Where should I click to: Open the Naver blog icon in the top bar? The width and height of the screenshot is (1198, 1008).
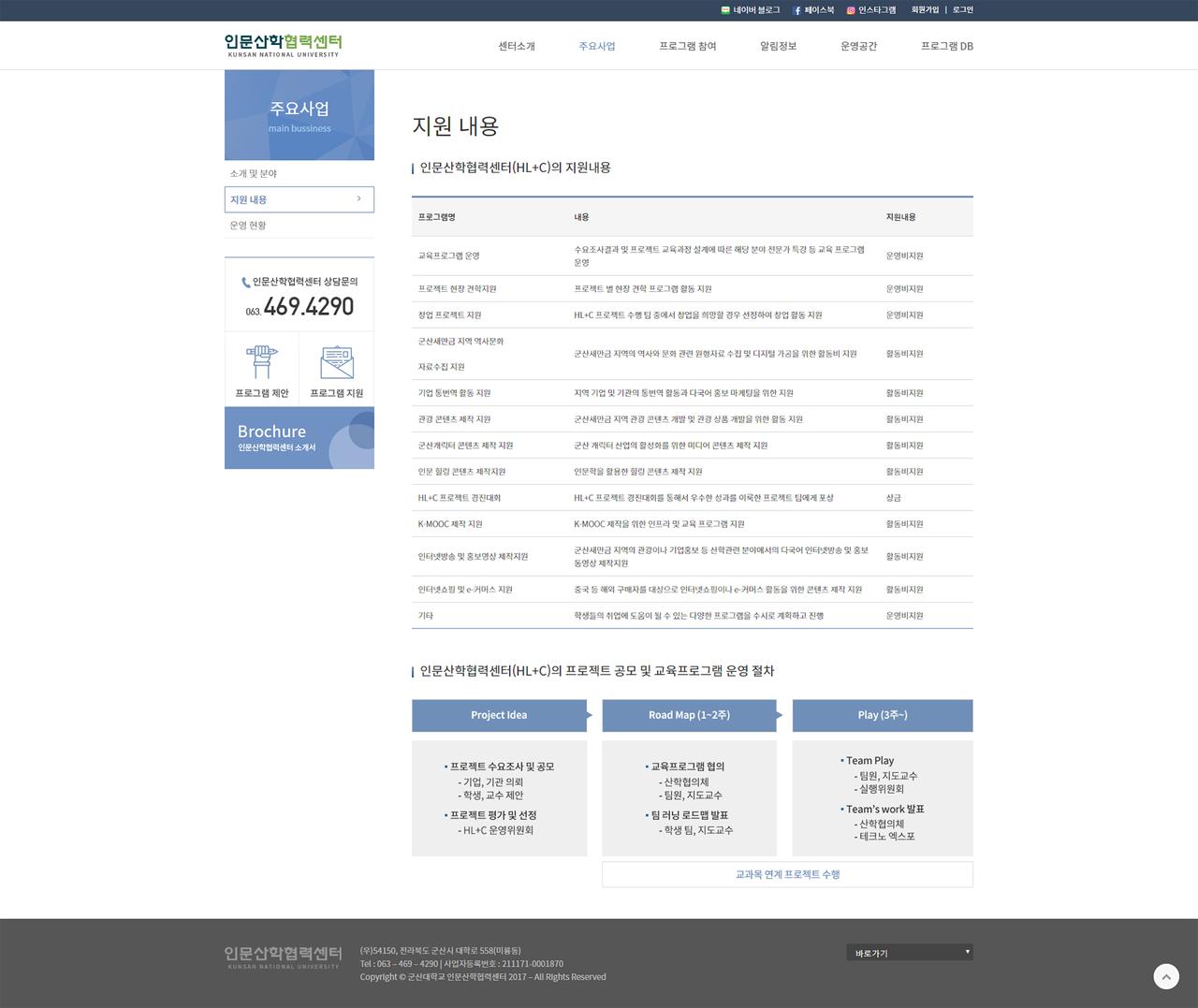coord(725,10)
